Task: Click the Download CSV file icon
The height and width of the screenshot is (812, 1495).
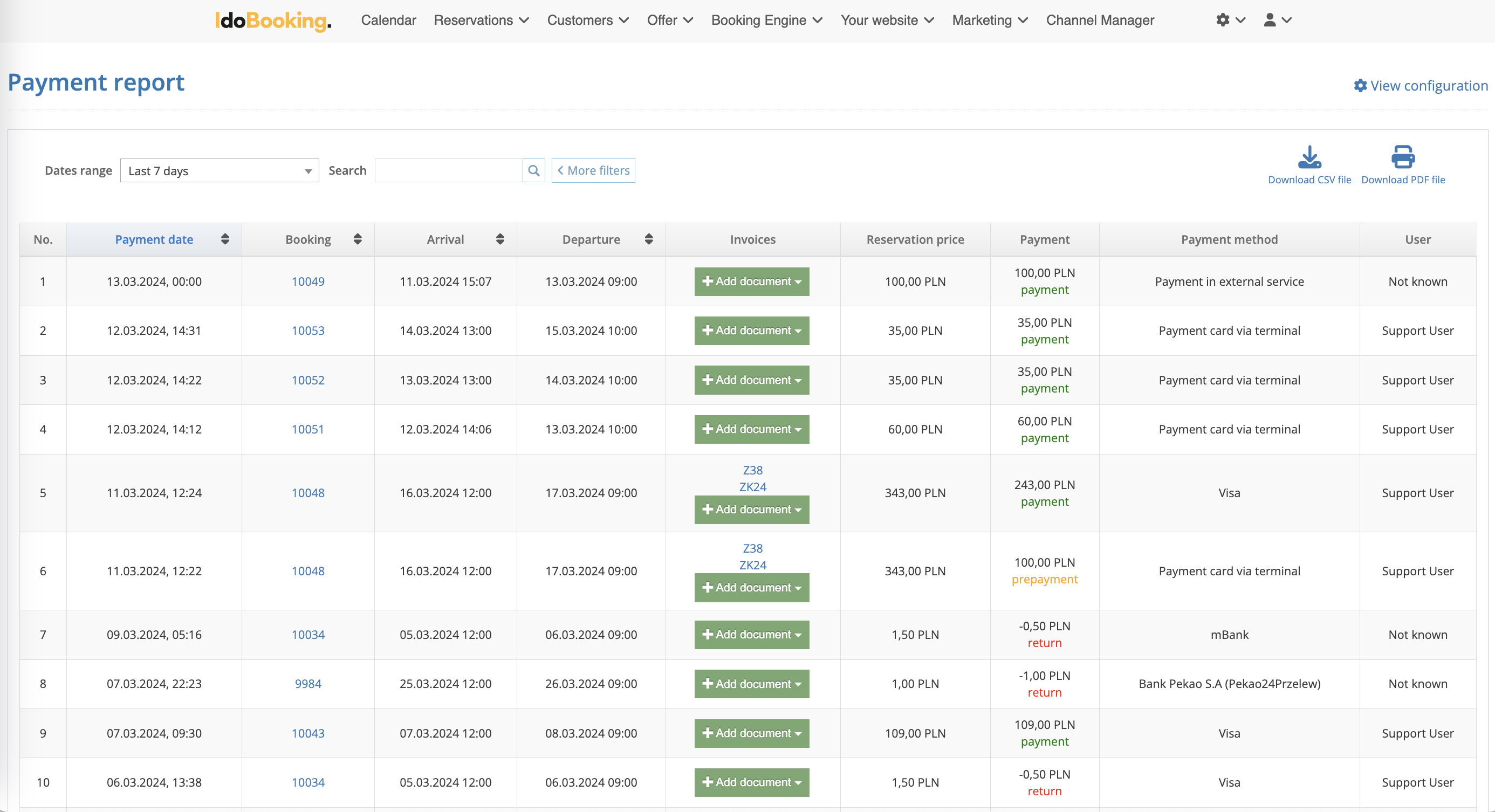Action: [1309, 157]
